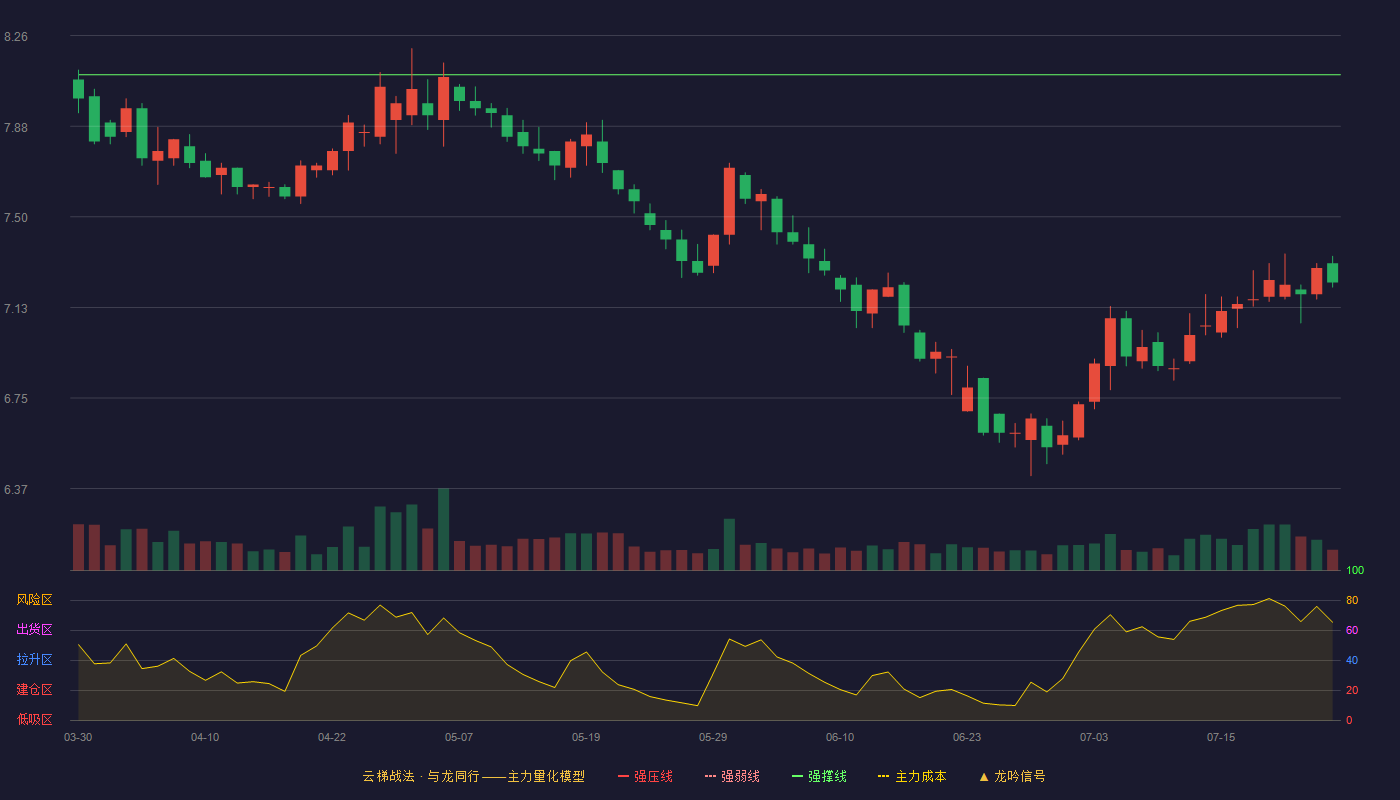Viewport: 1400px width, 800px height.
Task: Toggle the 强弱线 legend entry
Action: (x=732, y=776)
